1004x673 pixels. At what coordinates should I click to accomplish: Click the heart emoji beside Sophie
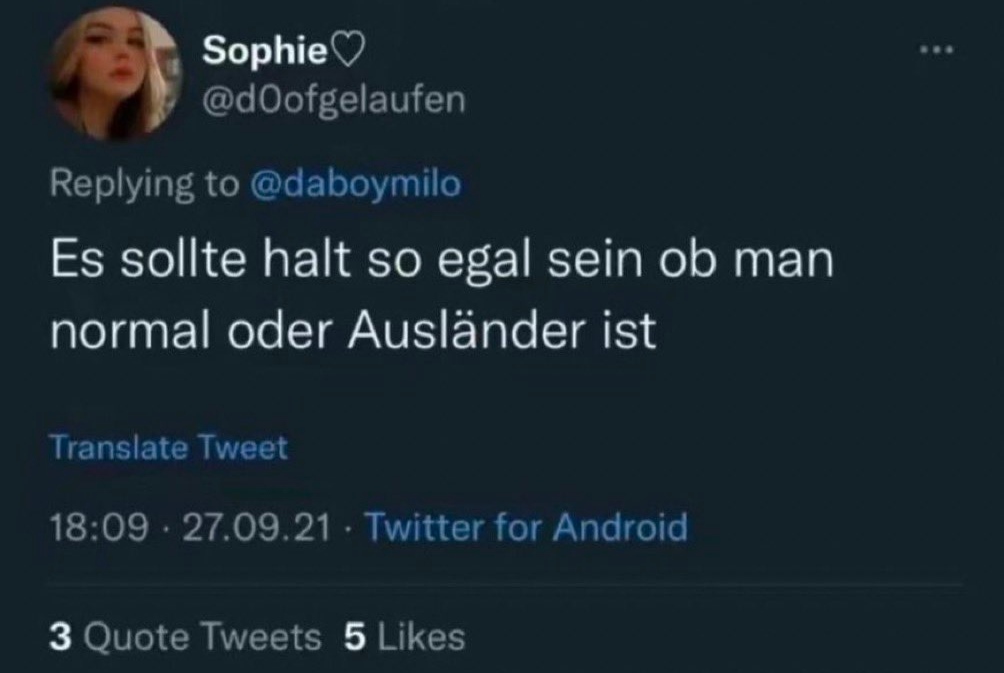coord(355,52)
